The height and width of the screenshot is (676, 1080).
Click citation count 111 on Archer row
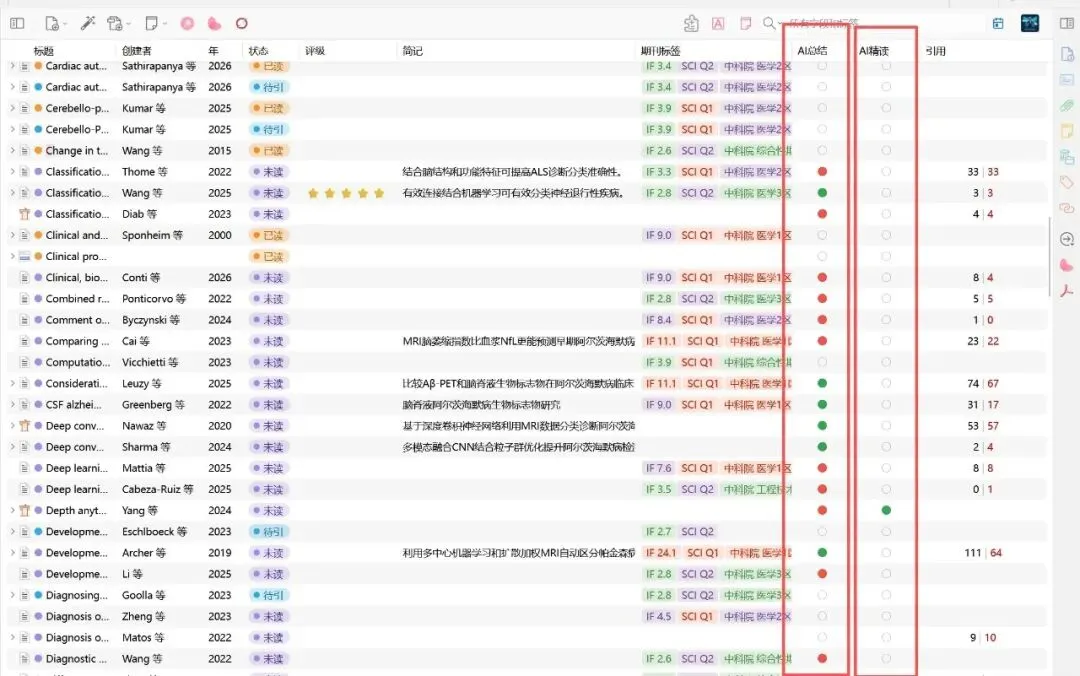pos(973,553)
